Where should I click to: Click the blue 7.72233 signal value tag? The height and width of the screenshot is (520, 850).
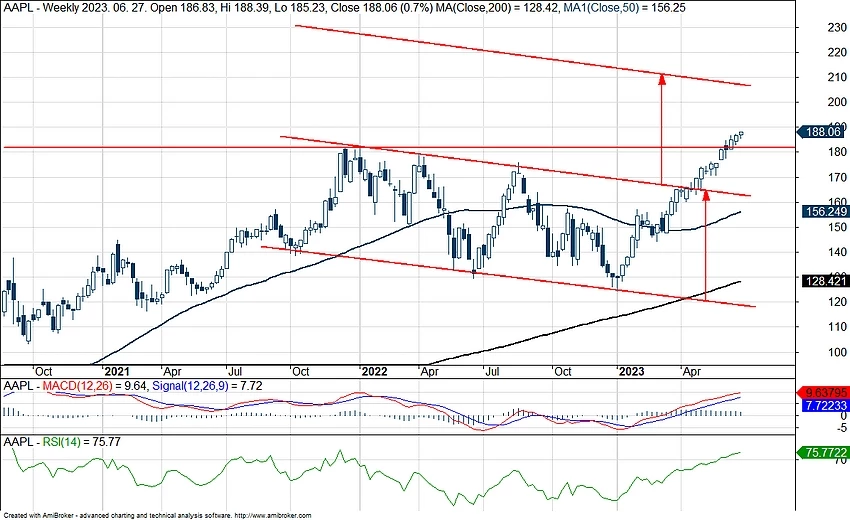coord(824,406)
